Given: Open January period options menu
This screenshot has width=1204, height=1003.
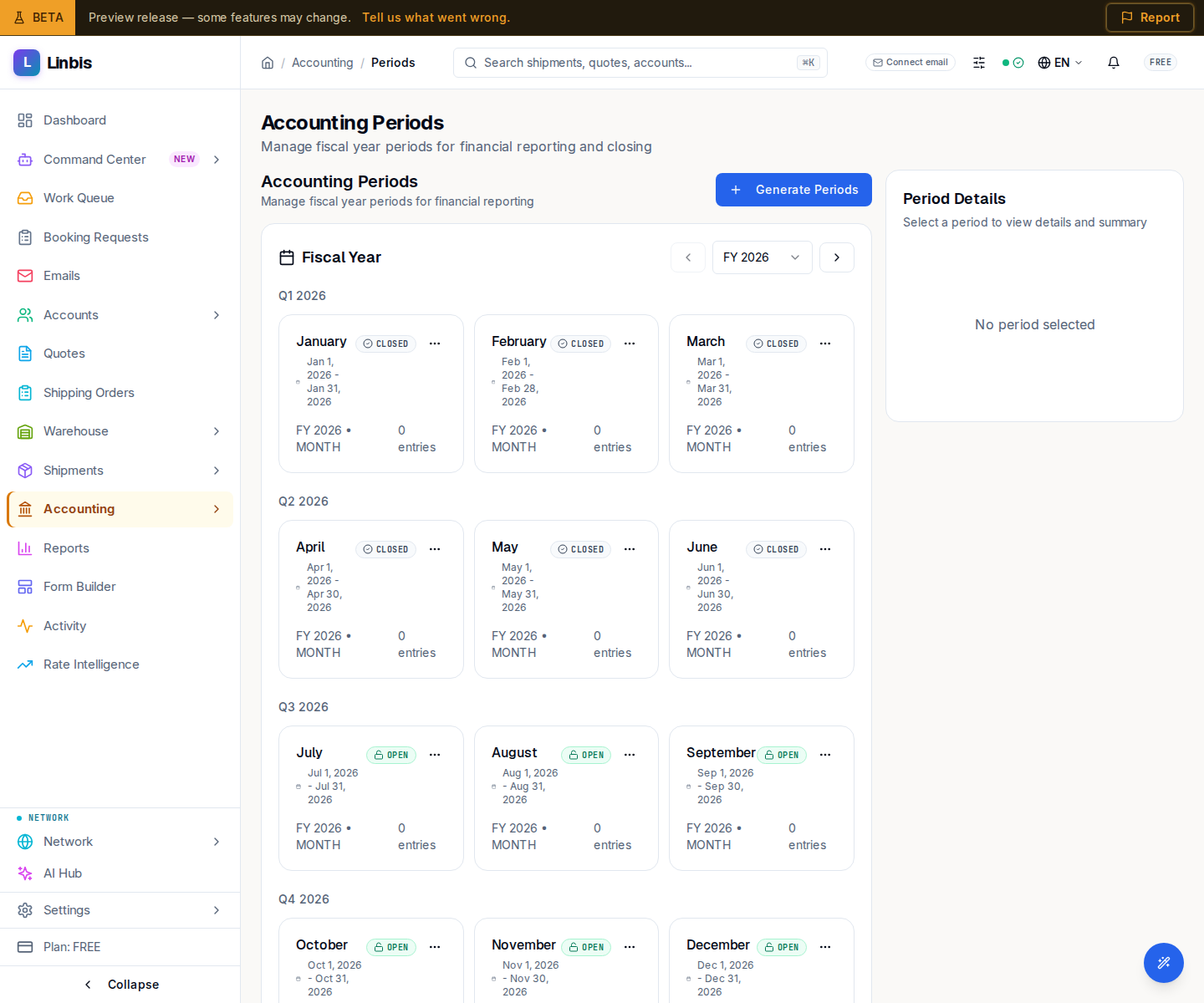Looking at the screenshot, I should [x=435, y=344].
